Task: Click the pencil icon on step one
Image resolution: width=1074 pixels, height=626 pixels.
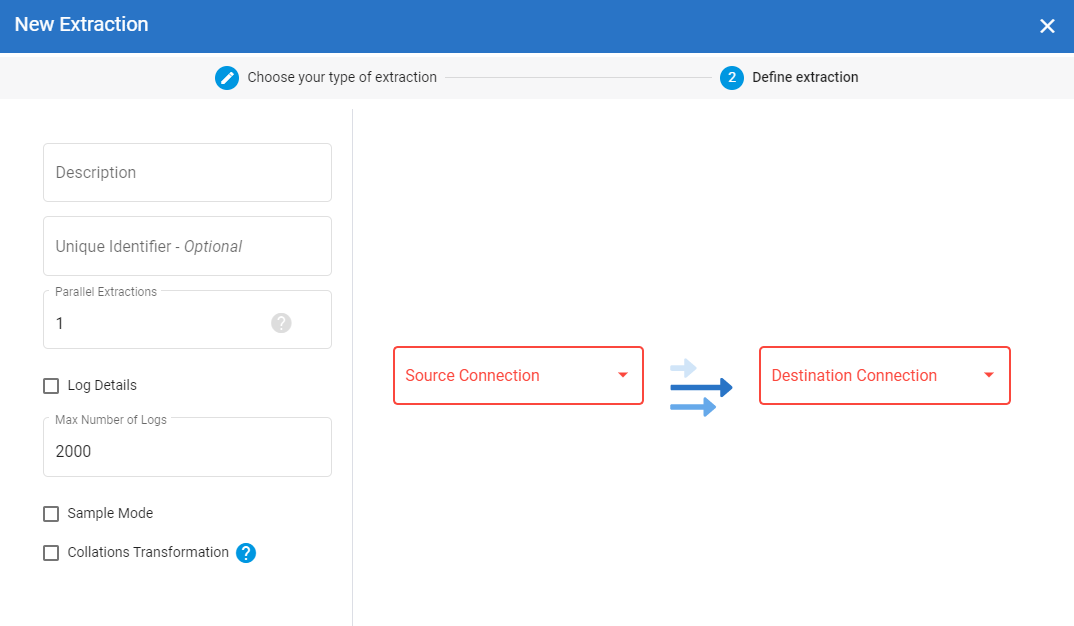Action: click(x=227, y=77)
